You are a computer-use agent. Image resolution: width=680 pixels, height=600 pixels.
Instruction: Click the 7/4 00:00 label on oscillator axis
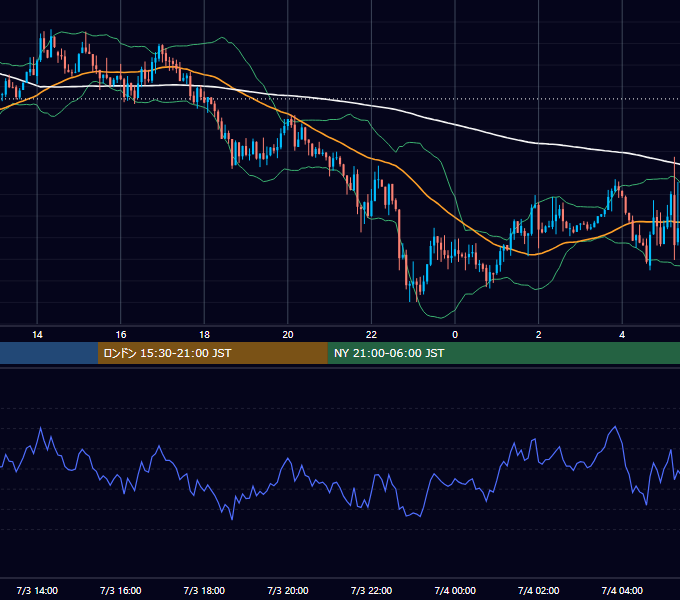pyautogui.click(x=455, y=590)
